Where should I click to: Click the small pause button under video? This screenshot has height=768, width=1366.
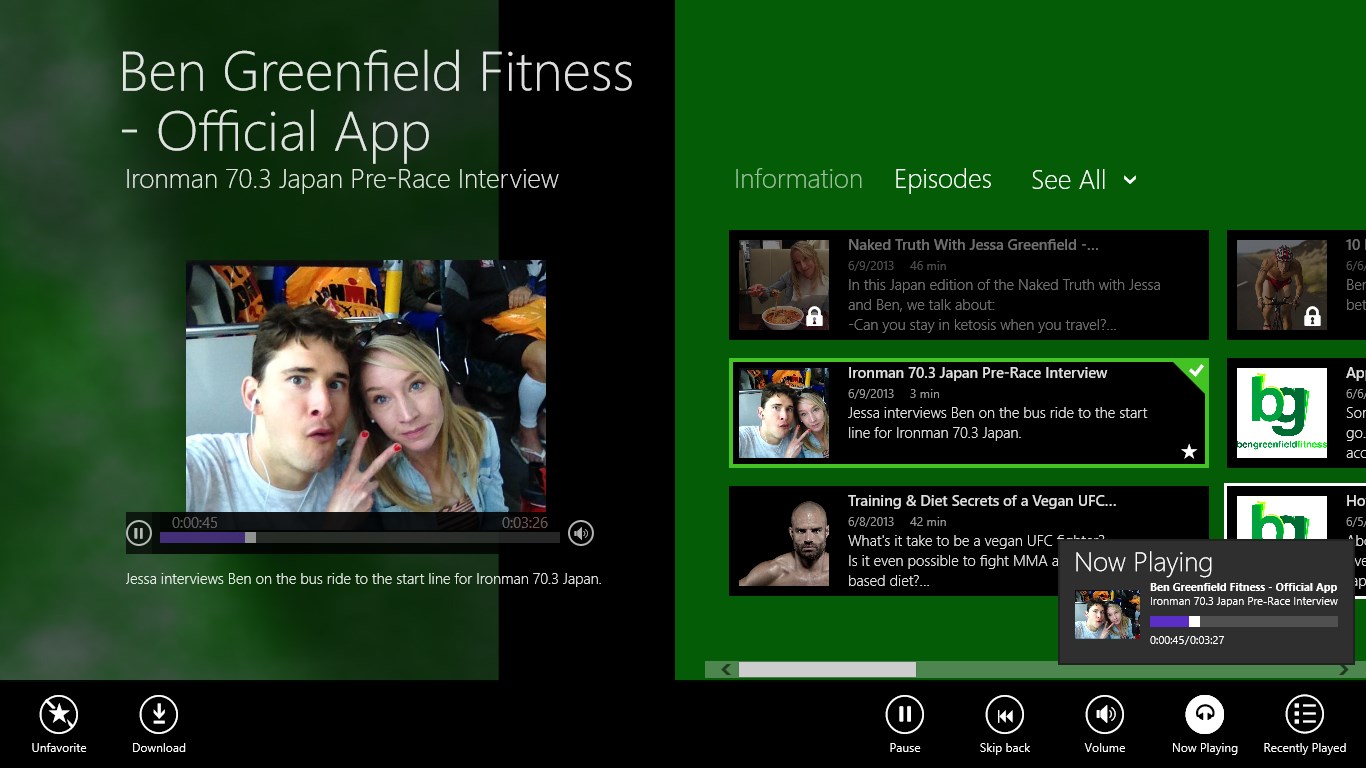click(139, 533)
